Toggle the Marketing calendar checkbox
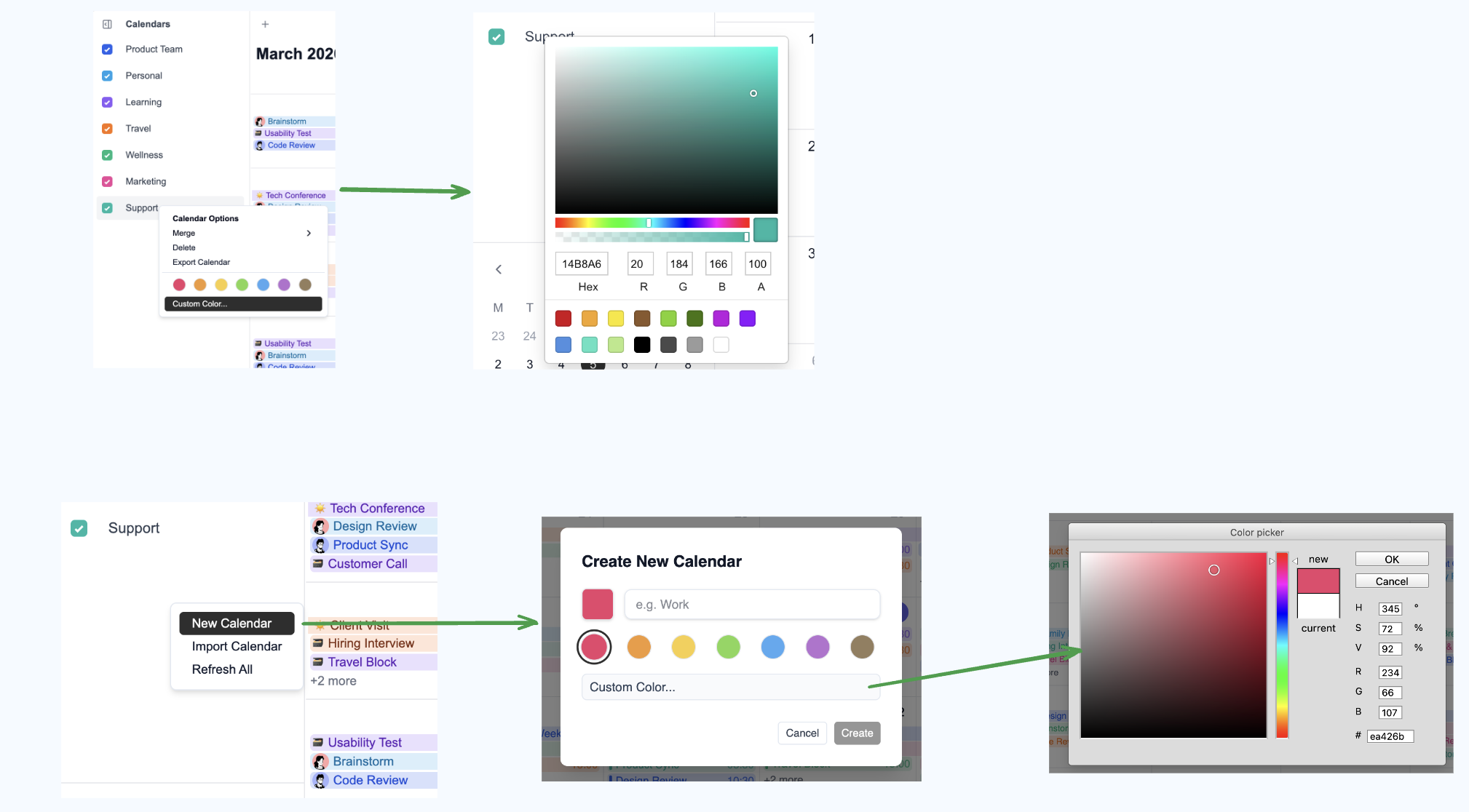 [x=107, y=181]
